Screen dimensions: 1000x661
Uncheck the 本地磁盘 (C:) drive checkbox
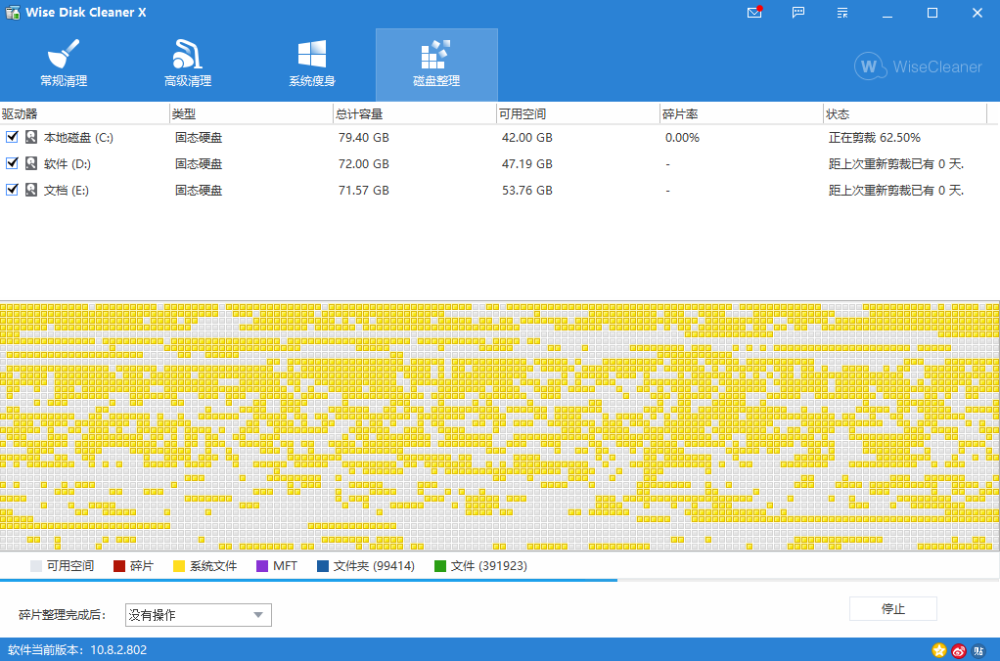(12, 137)
